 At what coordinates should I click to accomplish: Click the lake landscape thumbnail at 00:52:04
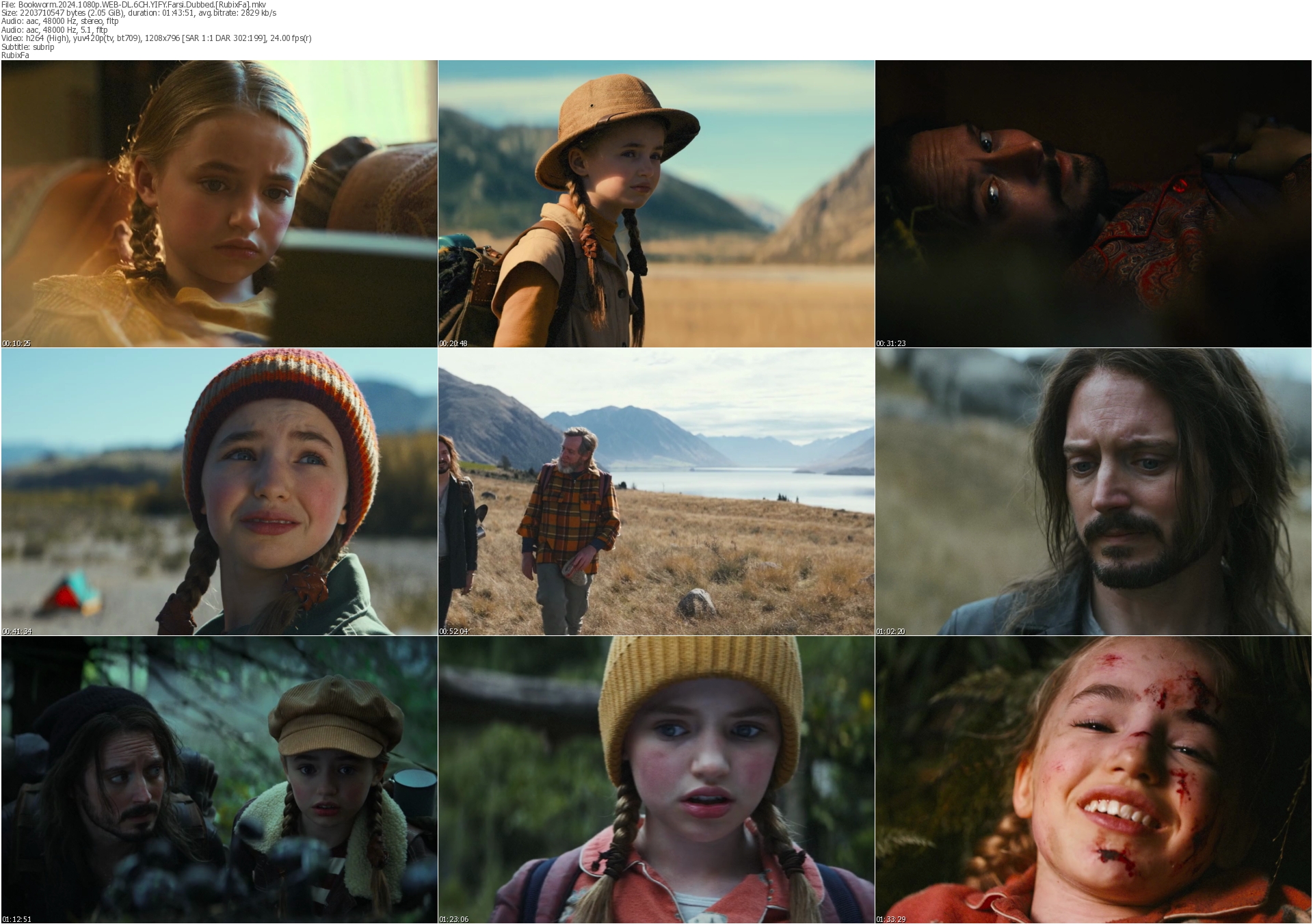tap(656, 492)
